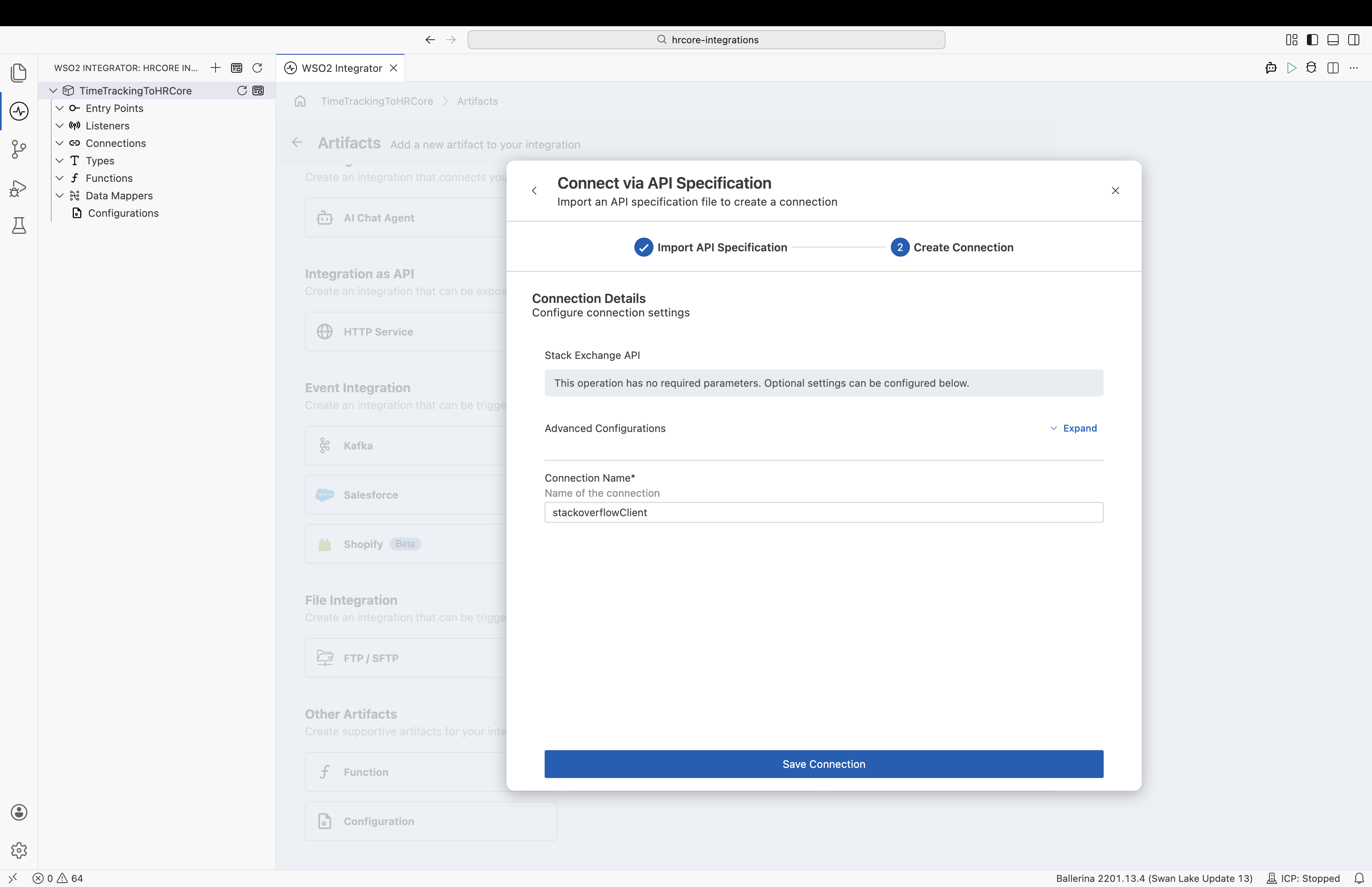The height and width of the screenshot is (887, 1372).
Task: Open Run and Debug view
Action: (x=19, y=188)
